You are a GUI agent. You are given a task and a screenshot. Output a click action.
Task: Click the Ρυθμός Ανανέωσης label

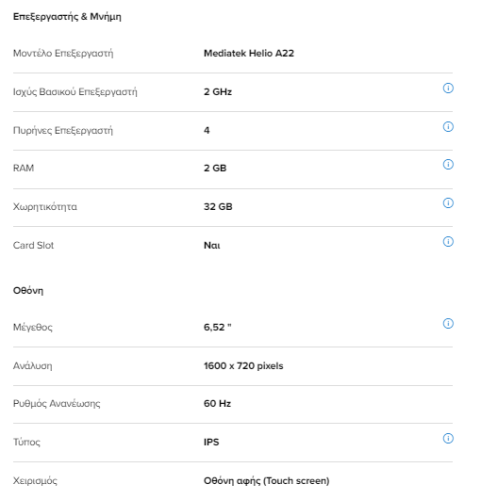pos(56,404)
